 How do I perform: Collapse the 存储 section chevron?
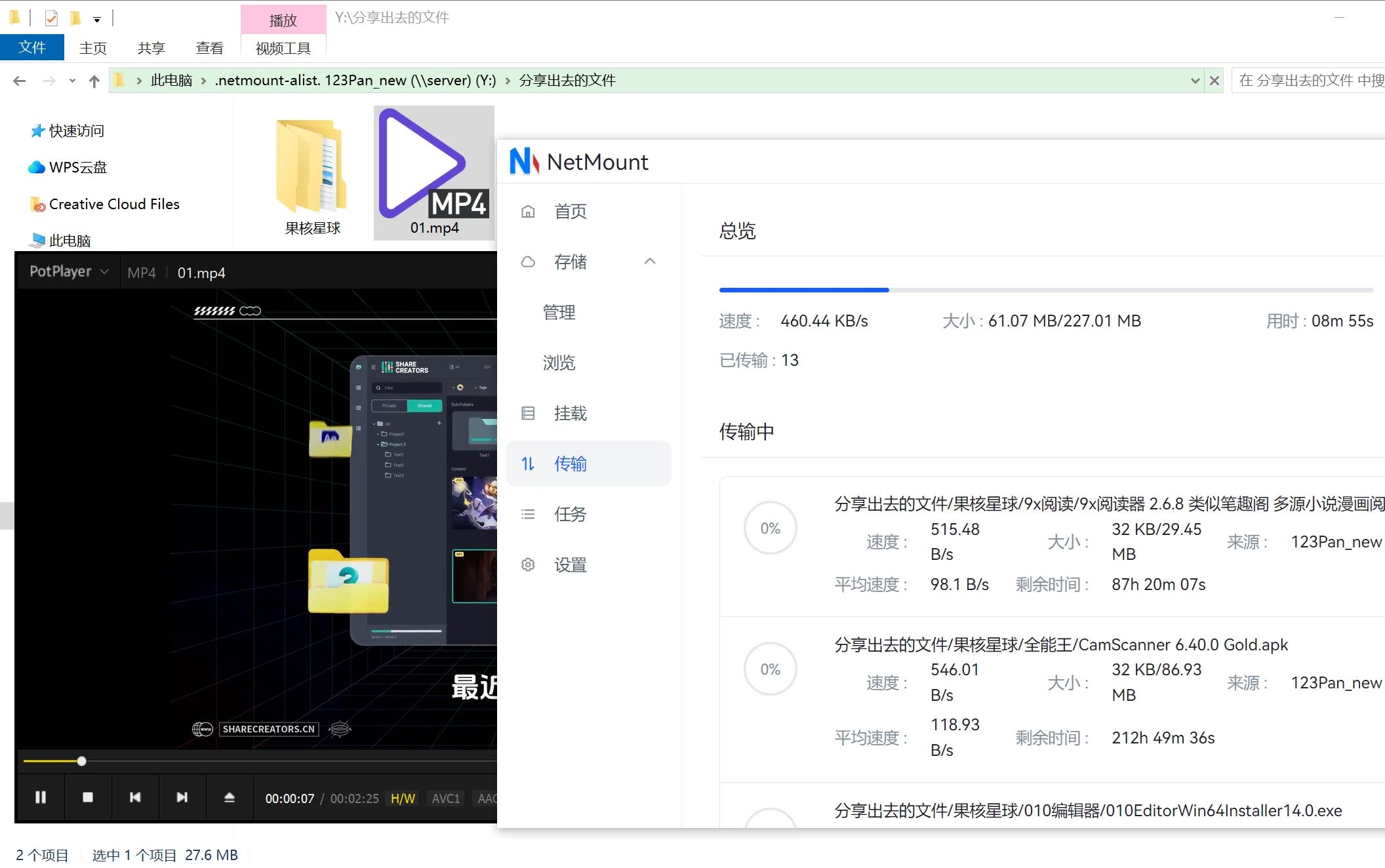click(x=650, y=261)
